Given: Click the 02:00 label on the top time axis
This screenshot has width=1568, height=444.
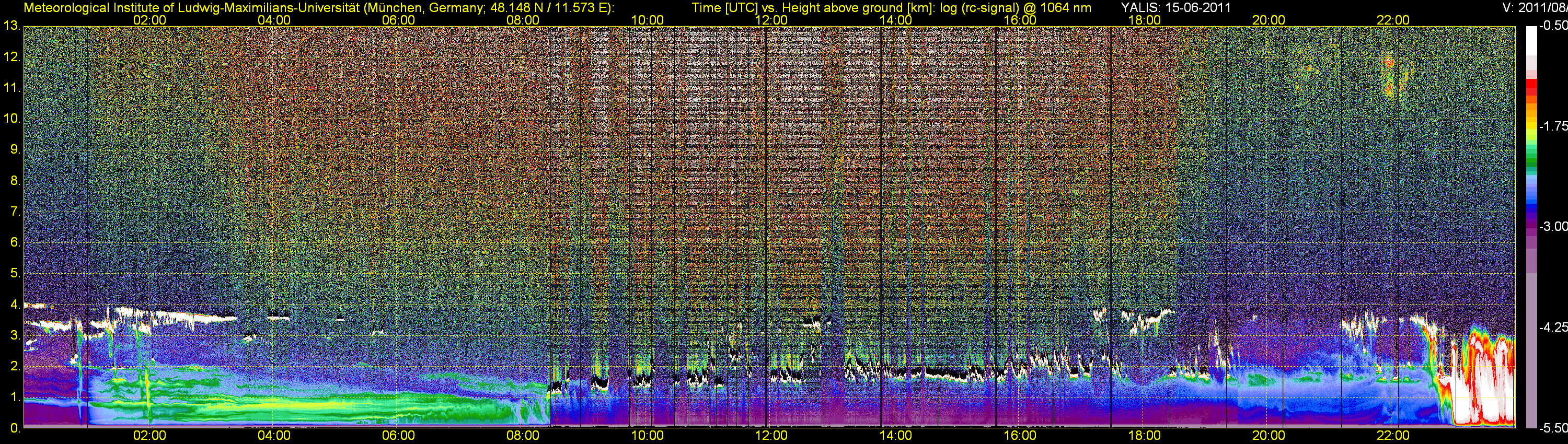Looking at the screenshot, I should click(149, 20).
